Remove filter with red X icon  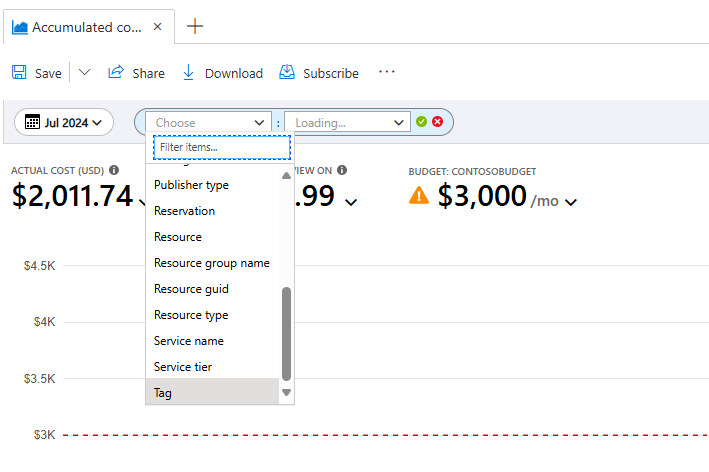tap(438, 122)
